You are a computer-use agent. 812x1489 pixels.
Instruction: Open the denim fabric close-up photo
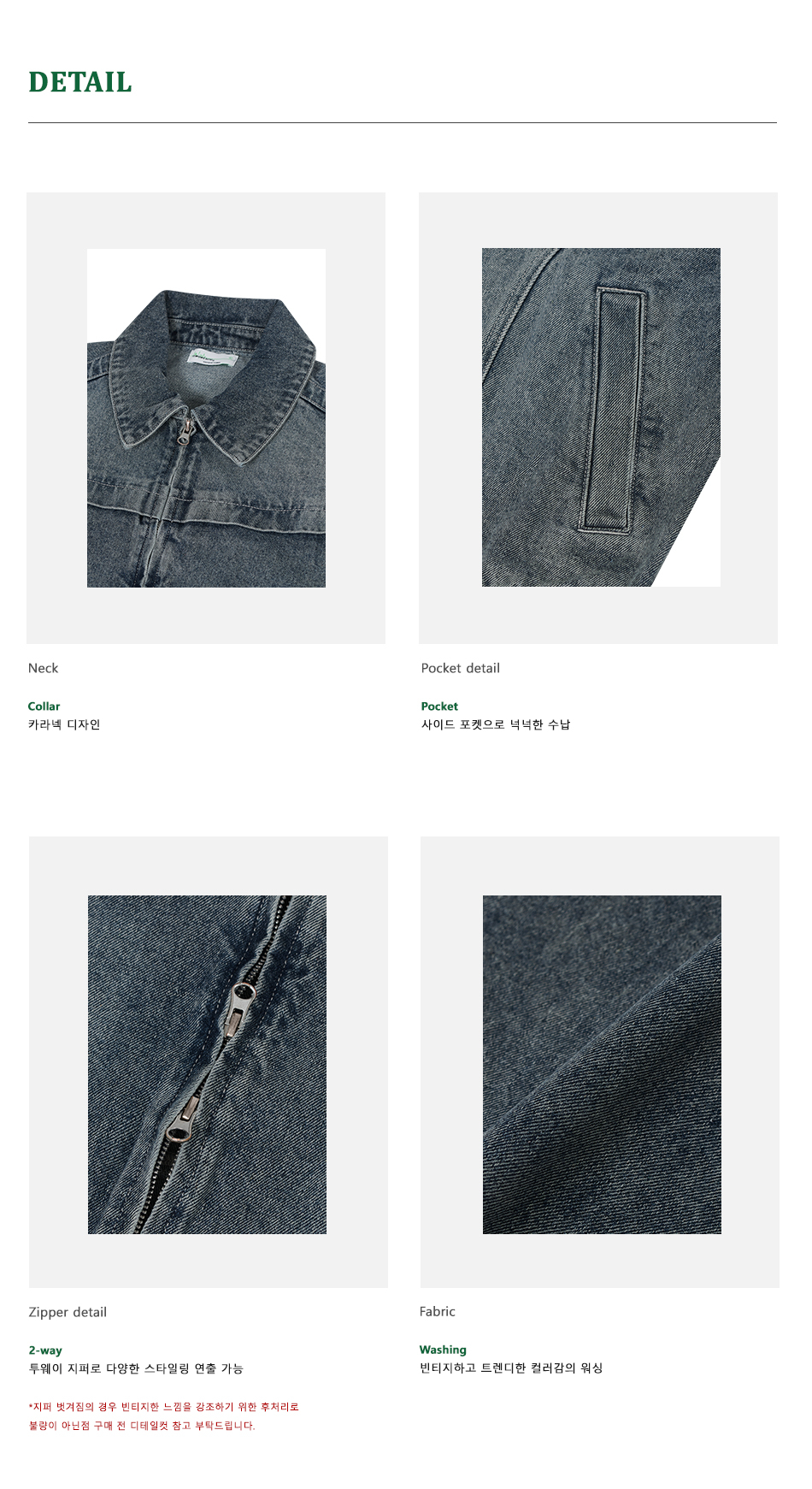602,1065
